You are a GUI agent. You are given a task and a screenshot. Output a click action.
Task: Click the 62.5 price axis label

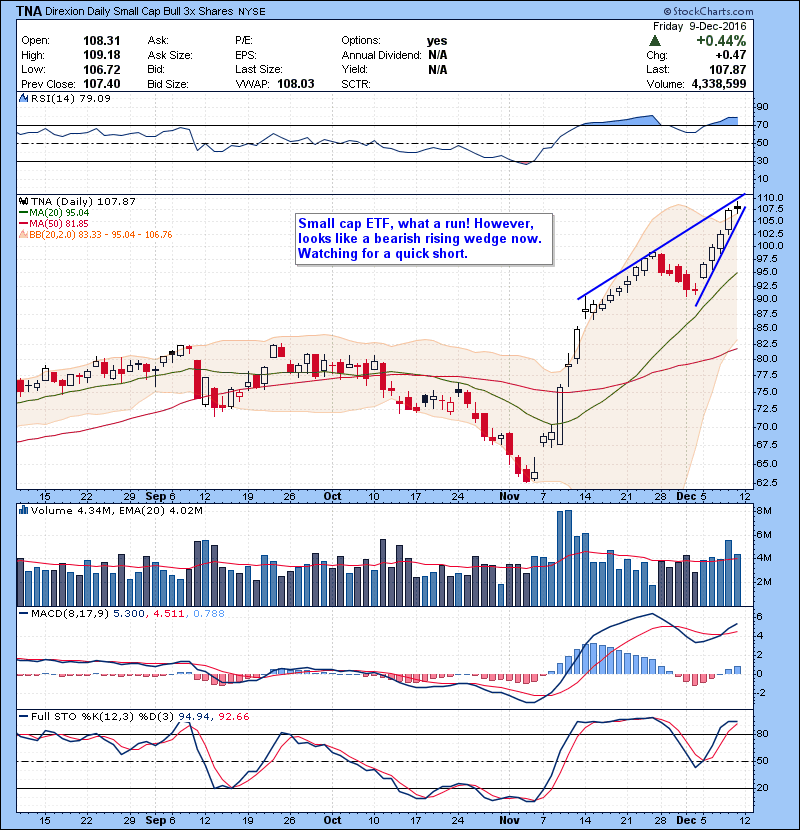click(767, 483)
